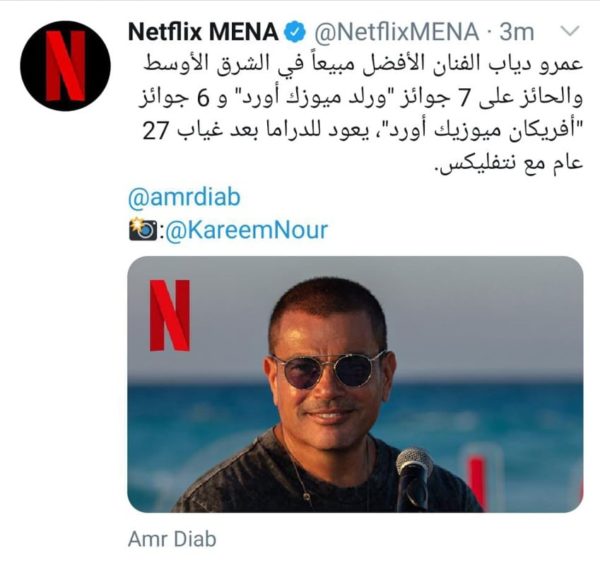This screenshot has width=600, height=562.
Task: Click the blurred Netflix logo behind the microphone
Action: tap(477, 478)
